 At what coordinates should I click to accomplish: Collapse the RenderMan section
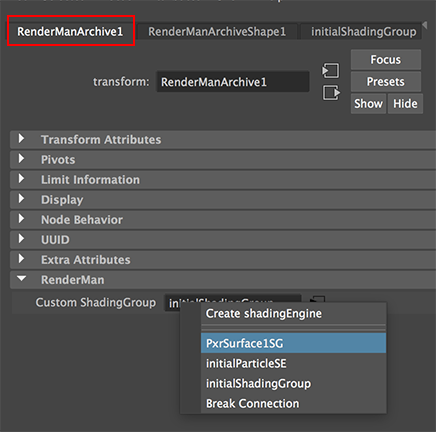(223, 280)
